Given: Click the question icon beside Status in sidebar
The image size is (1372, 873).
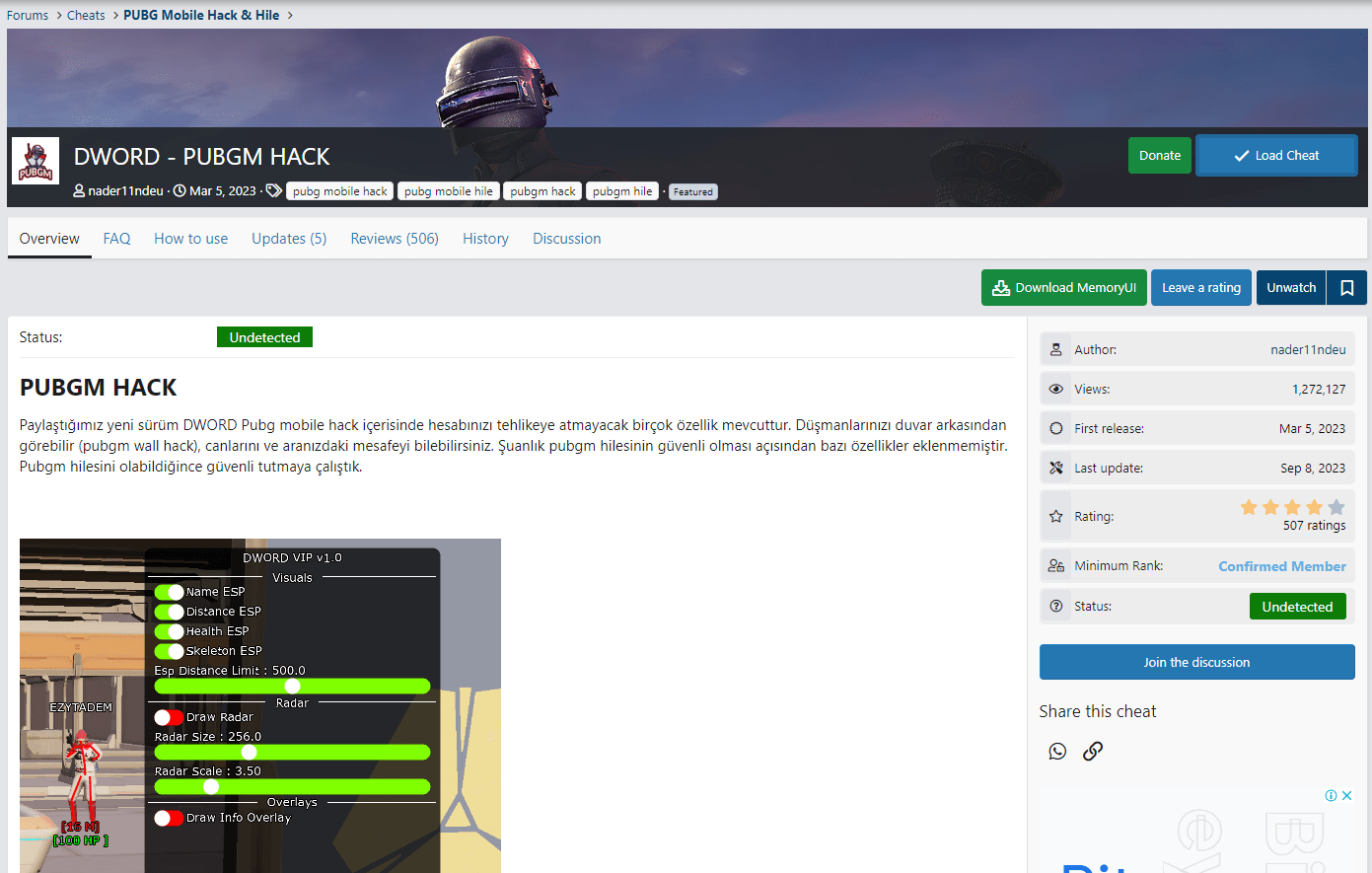Looking at the screenshot, I should coord(1056,606).
